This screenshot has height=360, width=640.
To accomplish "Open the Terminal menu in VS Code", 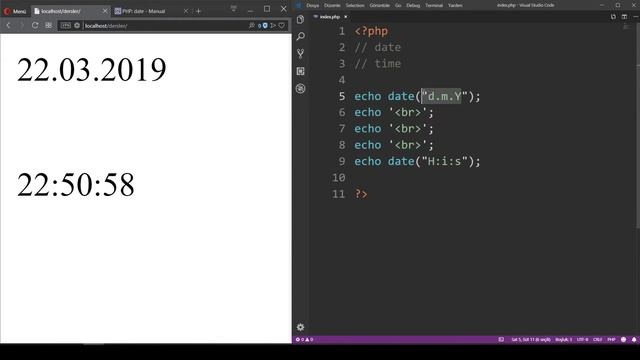I will (x=434, y=5).
